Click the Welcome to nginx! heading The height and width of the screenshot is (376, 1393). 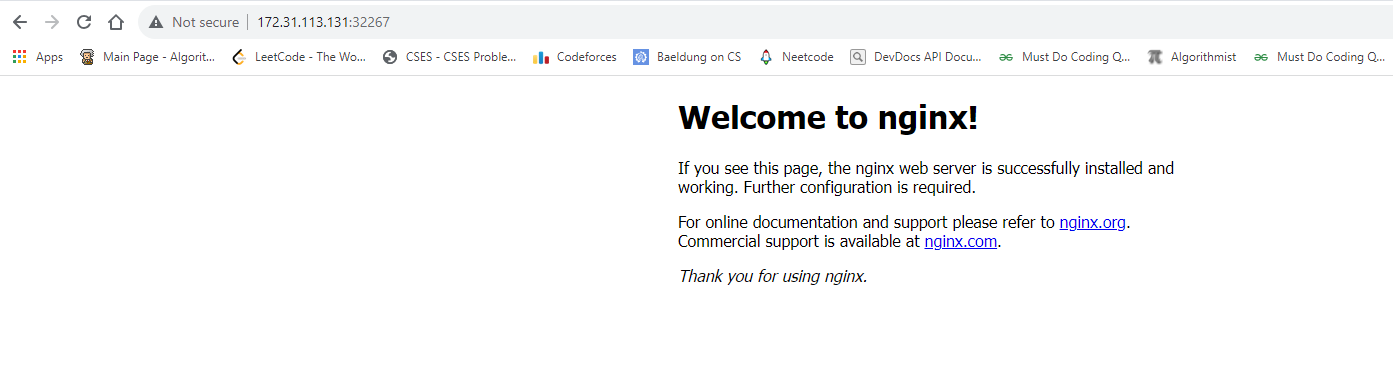(828, 118)
